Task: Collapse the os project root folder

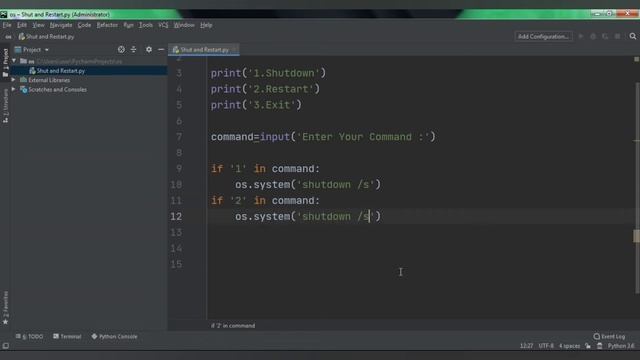Action: point(14,61)
